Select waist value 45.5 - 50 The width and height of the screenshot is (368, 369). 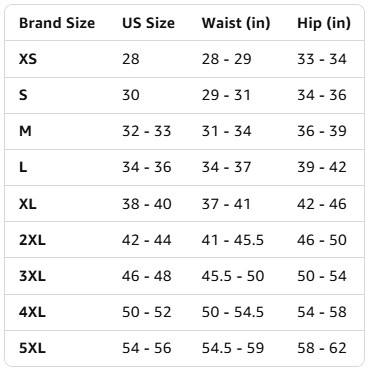point(233,276)
